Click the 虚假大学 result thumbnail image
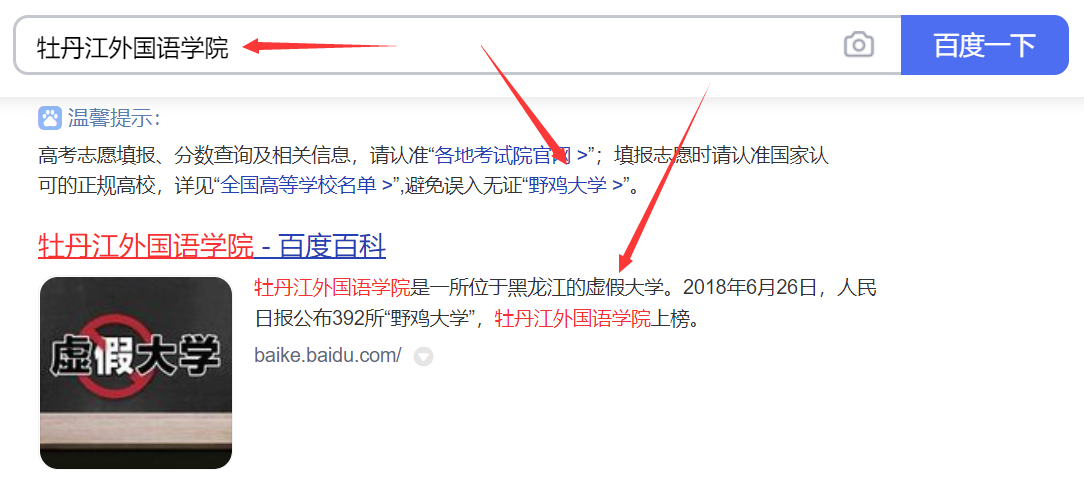 (136, 372)
